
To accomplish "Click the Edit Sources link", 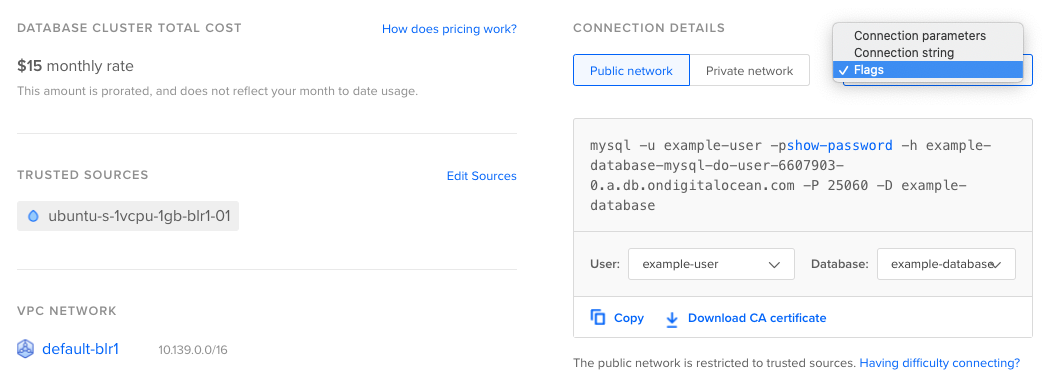I will point(481,176).
